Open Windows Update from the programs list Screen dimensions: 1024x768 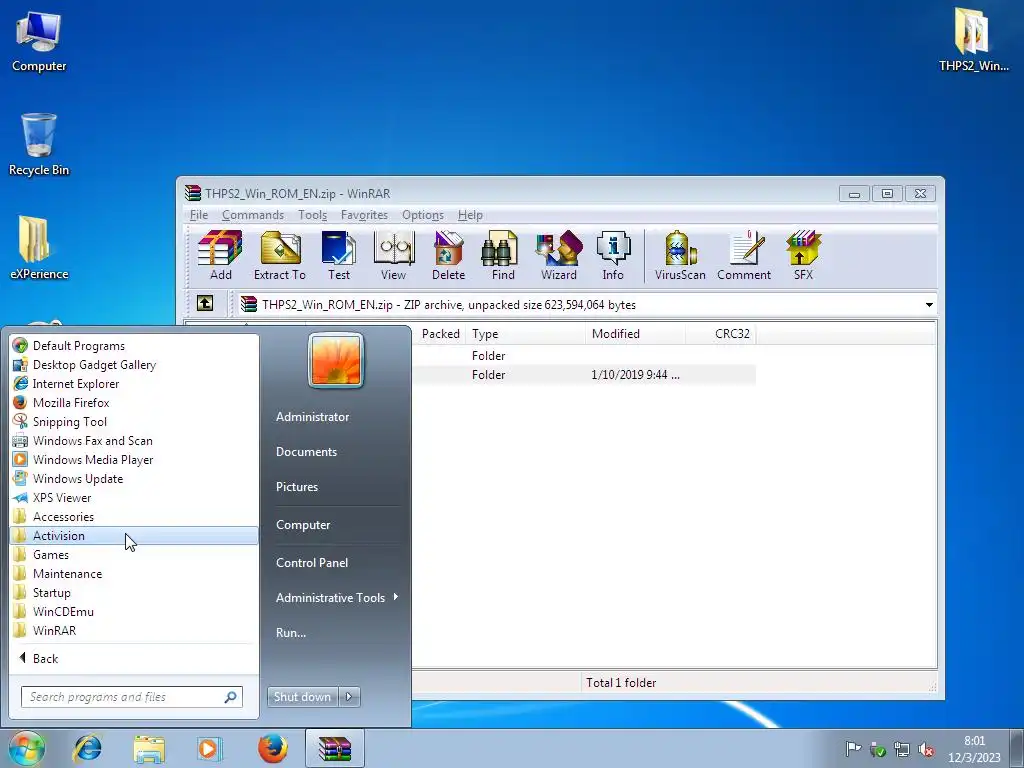(134, 478)
